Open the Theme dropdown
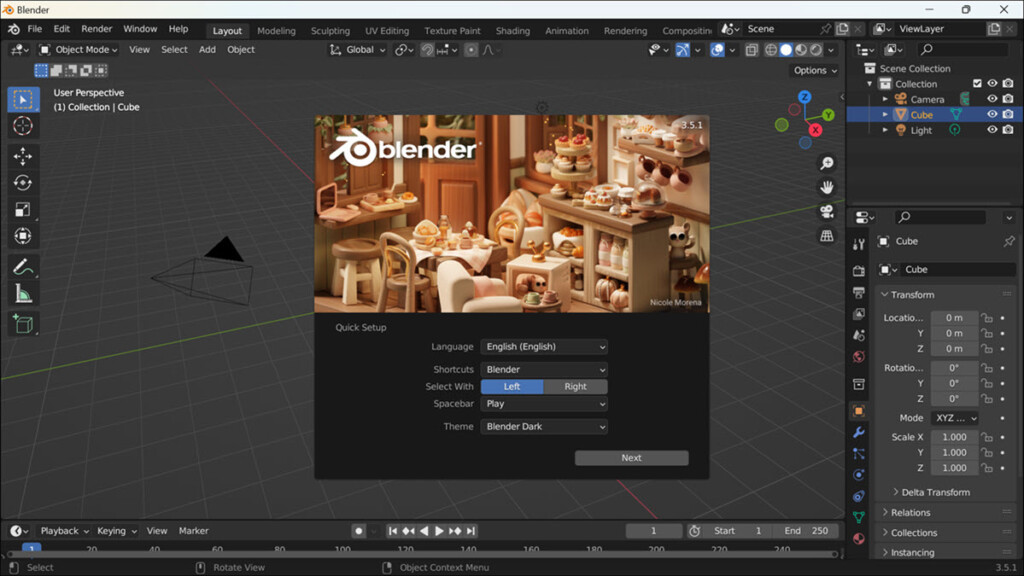Image resolution: width=1024 pixels, height=576 pixels. click(x=544, y=427)
